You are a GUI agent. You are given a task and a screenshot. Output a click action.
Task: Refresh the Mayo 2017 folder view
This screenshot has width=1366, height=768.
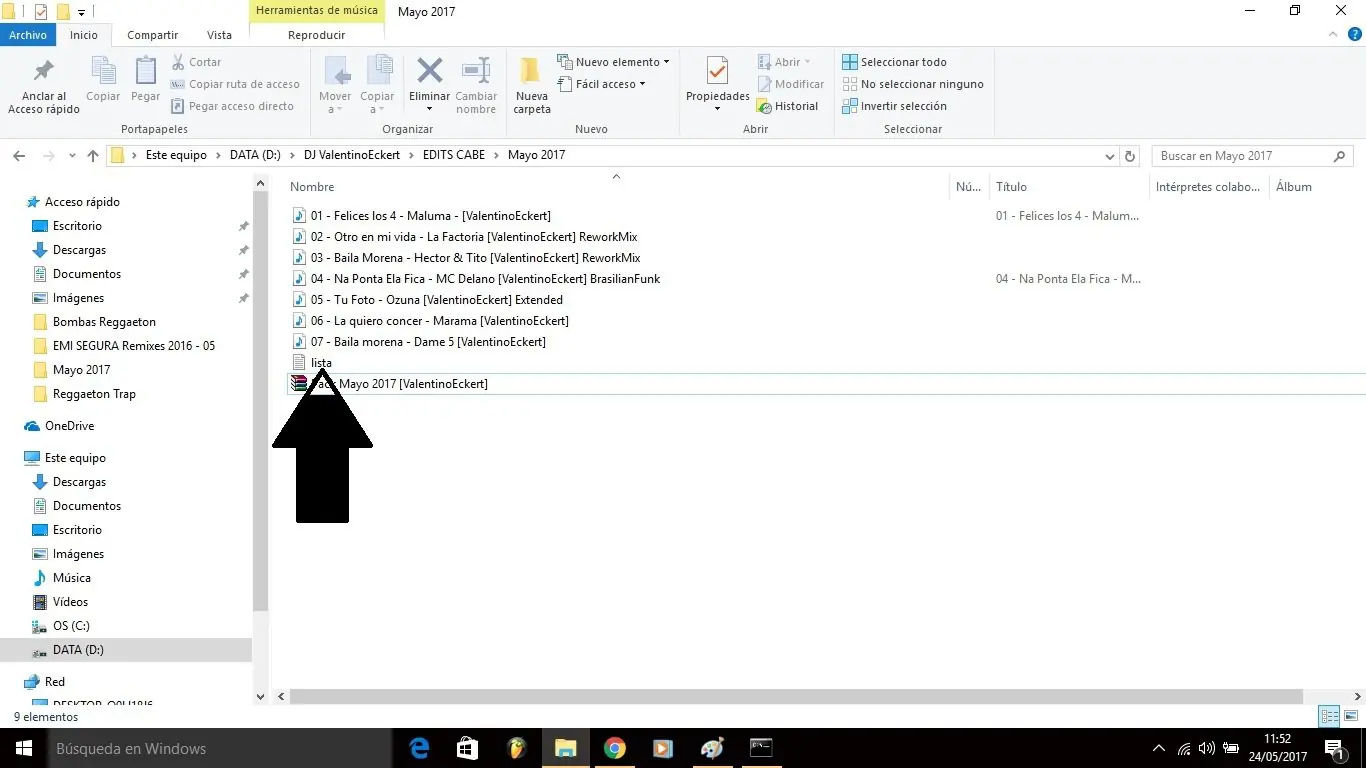(x=1130, y=156)
